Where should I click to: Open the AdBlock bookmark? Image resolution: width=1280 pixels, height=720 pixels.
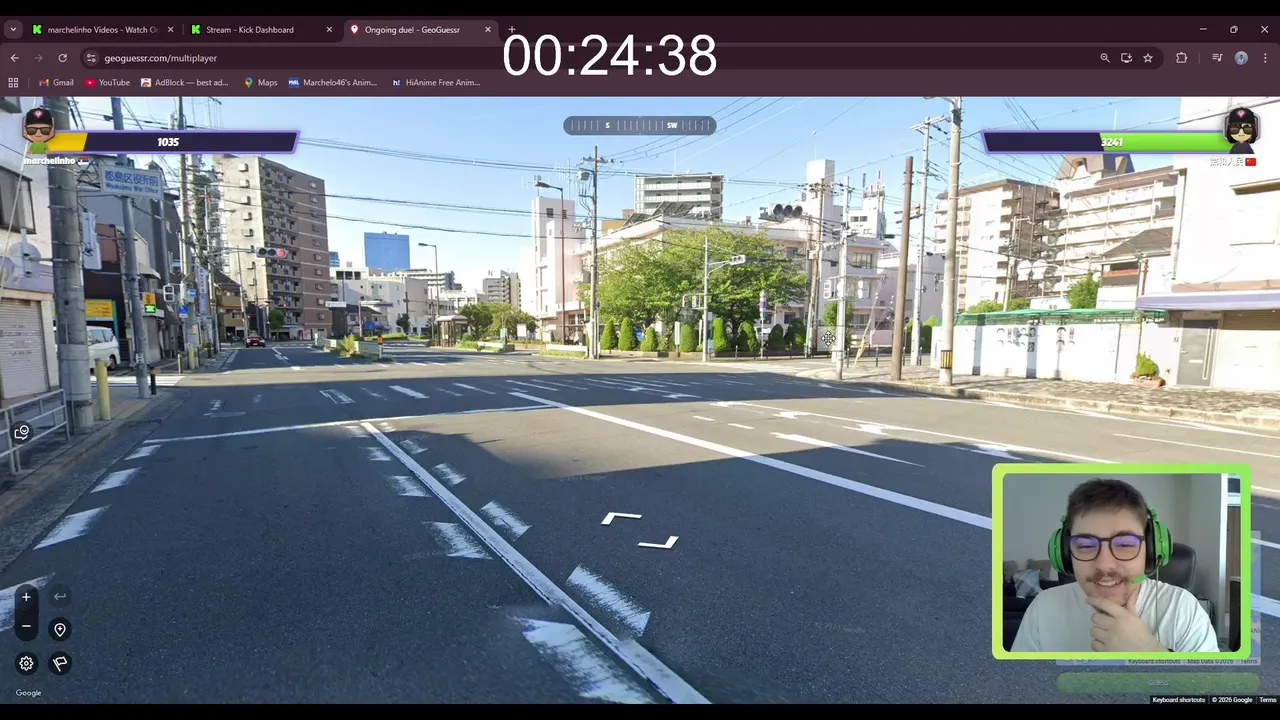click(185, 83)
